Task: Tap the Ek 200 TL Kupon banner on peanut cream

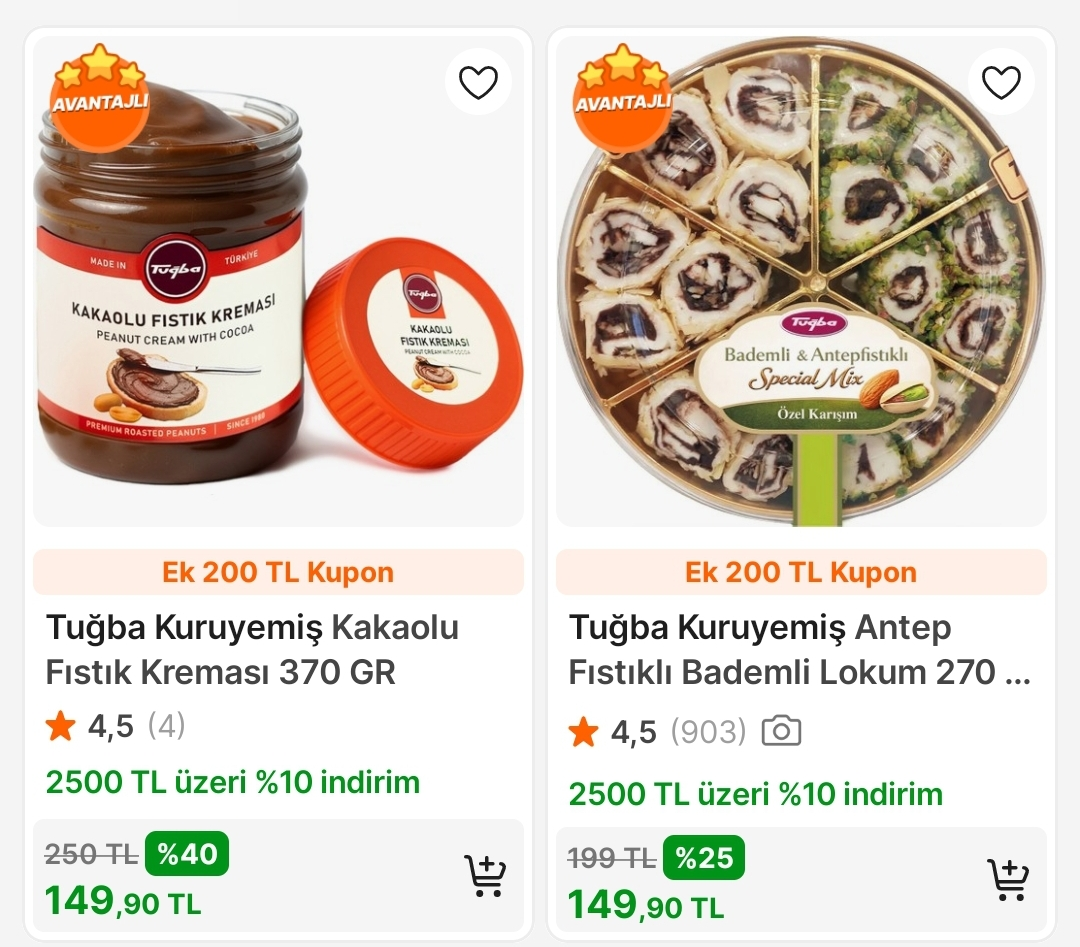Action: point(278,572)
